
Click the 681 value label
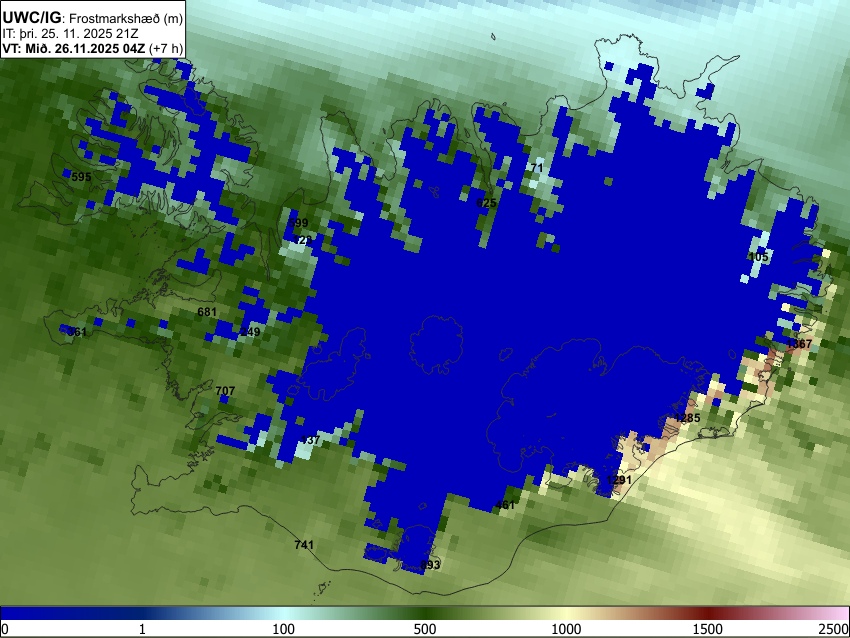pos(207,312)
